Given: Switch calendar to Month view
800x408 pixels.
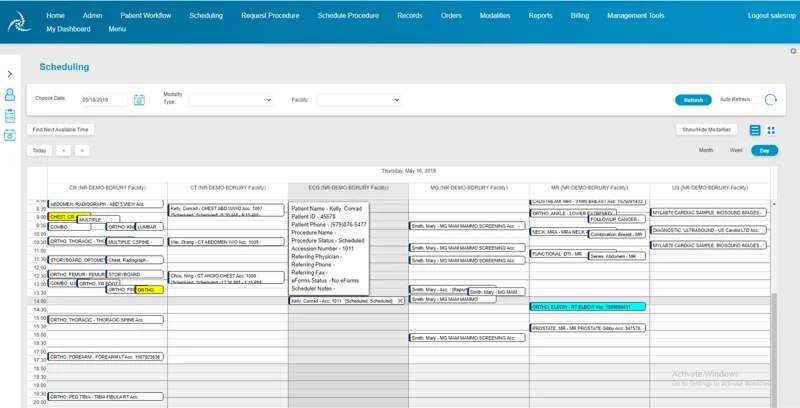Looking at the screenshot, I should tap(706, 150).
